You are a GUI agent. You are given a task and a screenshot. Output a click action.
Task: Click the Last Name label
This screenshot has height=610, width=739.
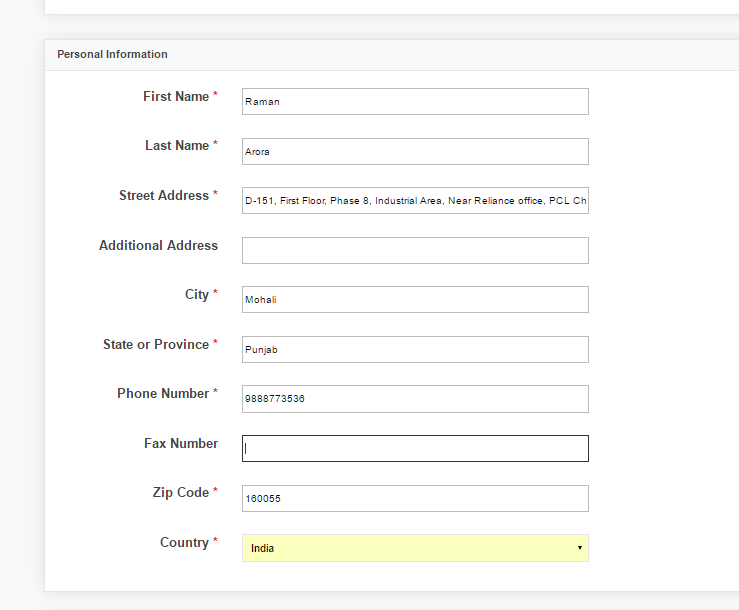pyautogui.click(x=177, y=145)
